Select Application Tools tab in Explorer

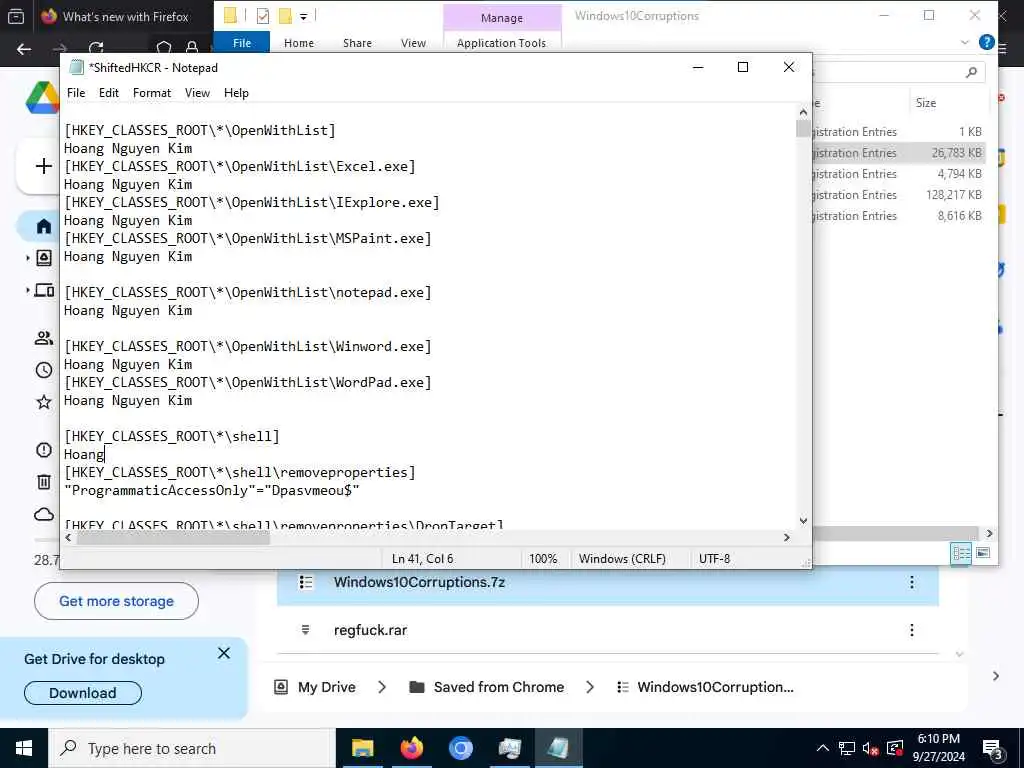tap(501, 42)
